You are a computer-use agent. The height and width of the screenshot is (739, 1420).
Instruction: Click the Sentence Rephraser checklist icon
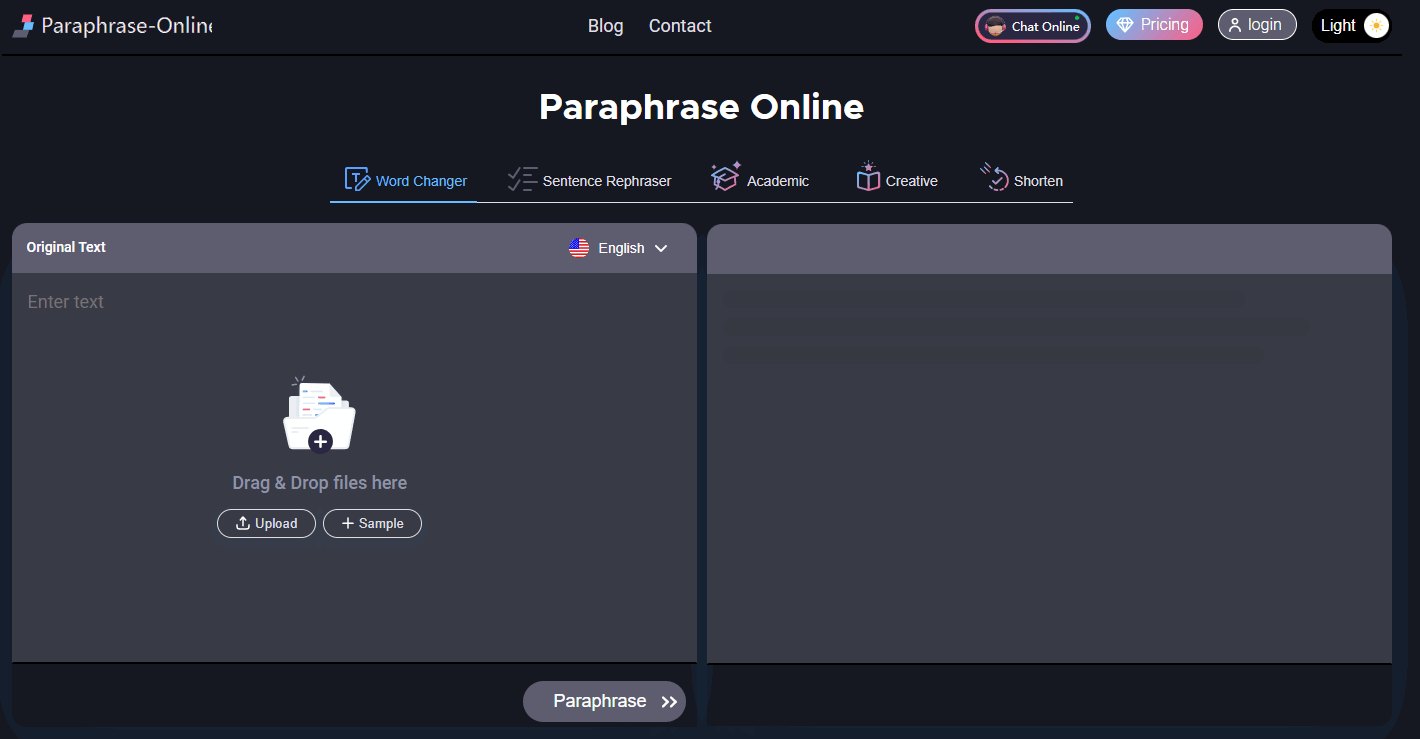tap(522, 179)
